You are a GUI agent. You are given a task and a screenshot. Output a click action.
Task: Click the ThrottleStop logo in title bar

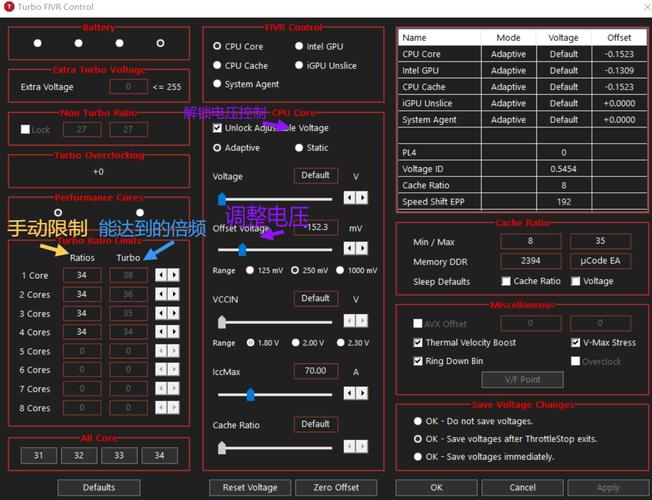pos(10,8)
